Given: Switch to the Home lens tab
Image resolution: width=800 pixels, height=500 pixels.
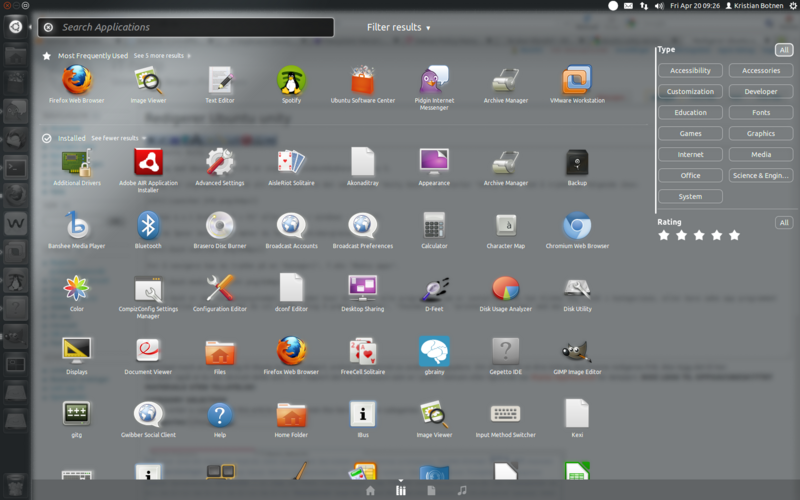Looking at the screenshot, I should tap(370, 490).
